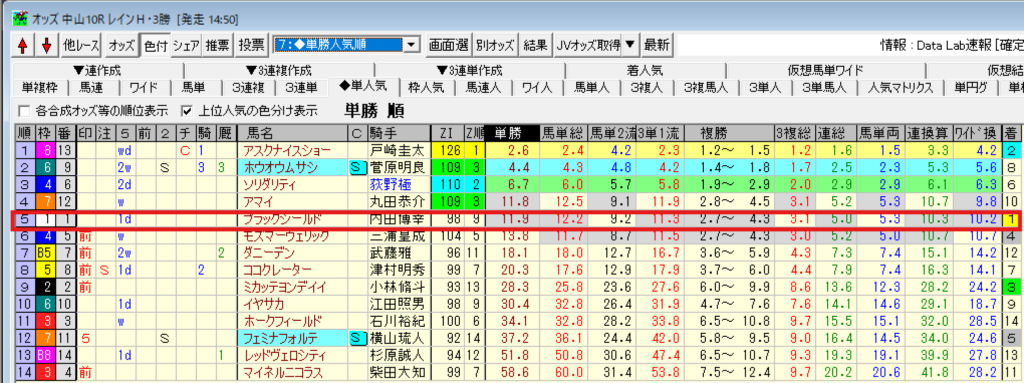Click the S badge beside フェミナフォルテ
Screen dimensions: 1024x383
point(357,338)
